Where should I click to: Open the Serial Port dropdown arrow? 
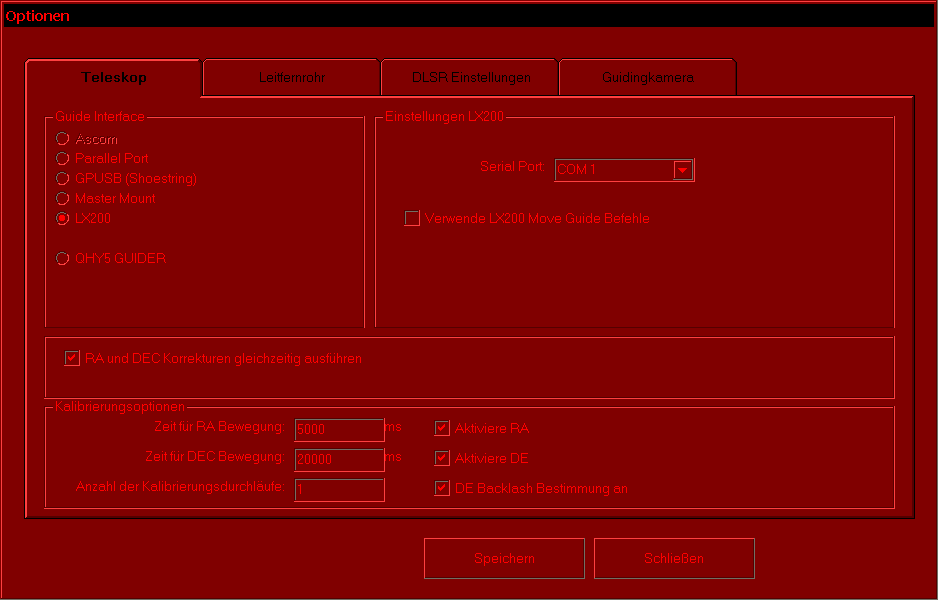tap(683, 170)
